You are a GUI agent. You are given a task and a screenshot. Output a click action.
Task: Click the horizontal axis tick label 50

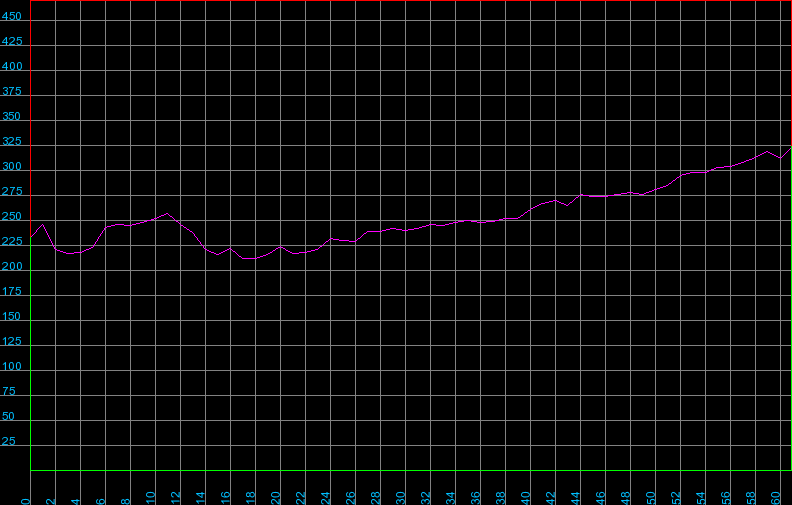coord(651,497)
